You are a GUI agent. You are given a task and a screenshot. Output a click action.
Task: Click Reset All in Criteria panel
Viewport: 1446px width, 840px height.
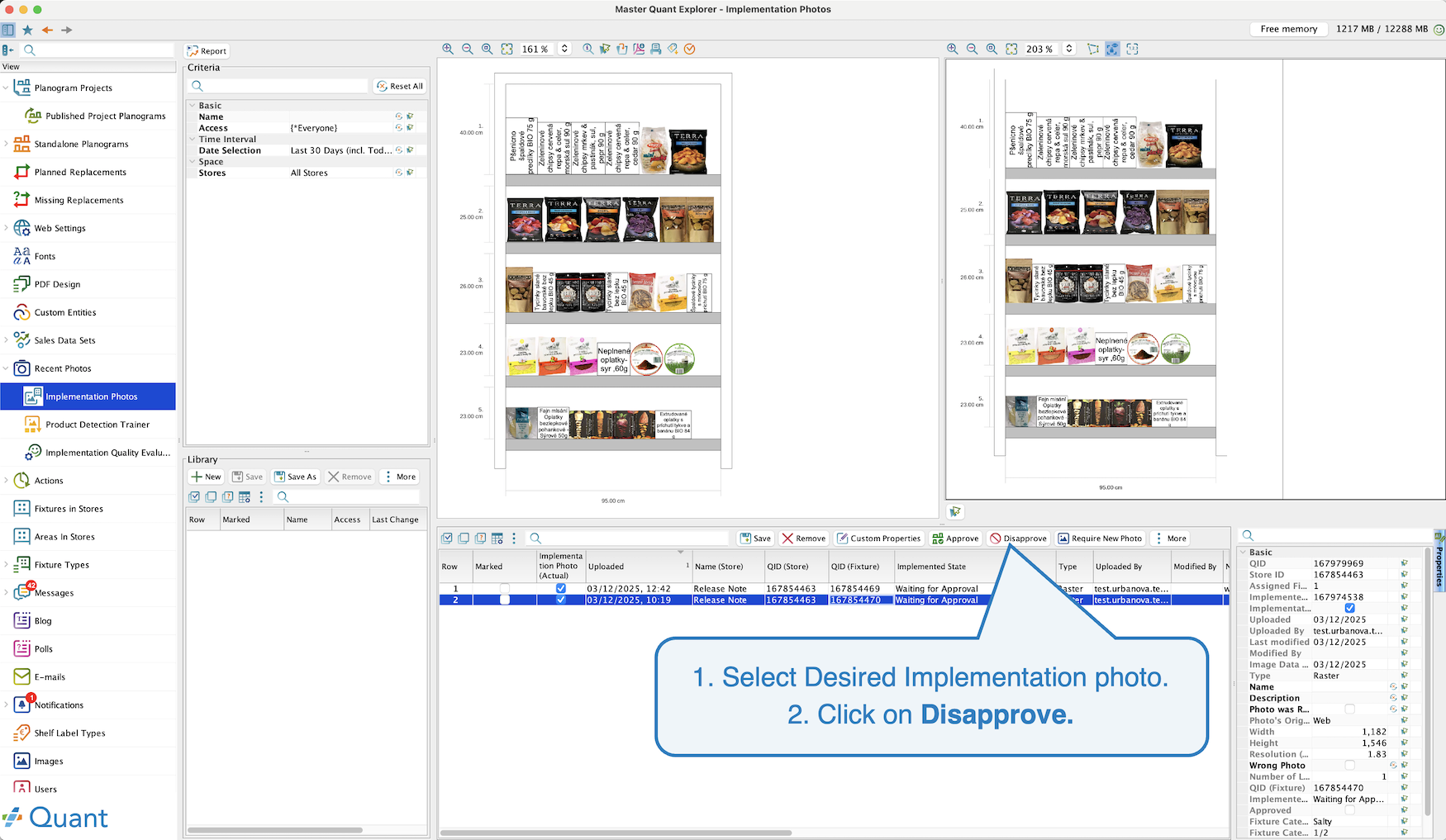(x=400, y=86)
